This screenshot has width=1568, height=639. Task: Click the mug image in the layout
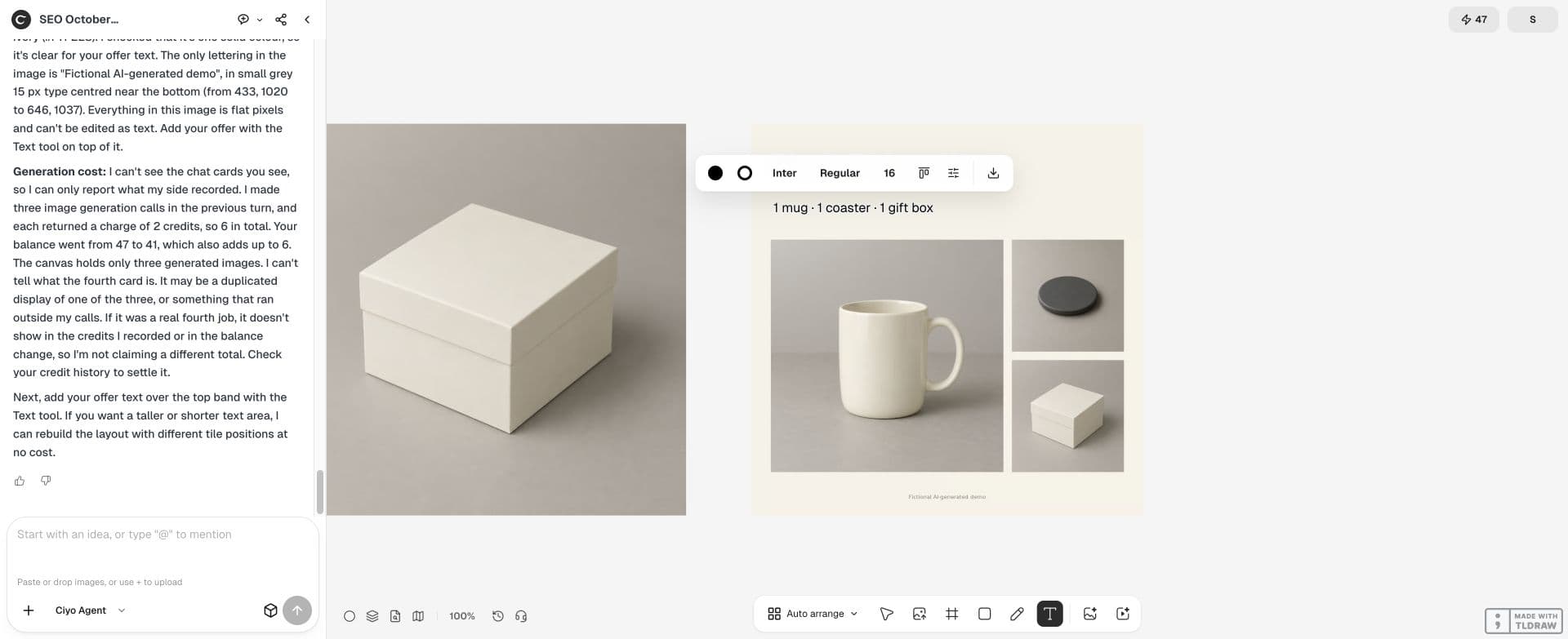(887, 356)
